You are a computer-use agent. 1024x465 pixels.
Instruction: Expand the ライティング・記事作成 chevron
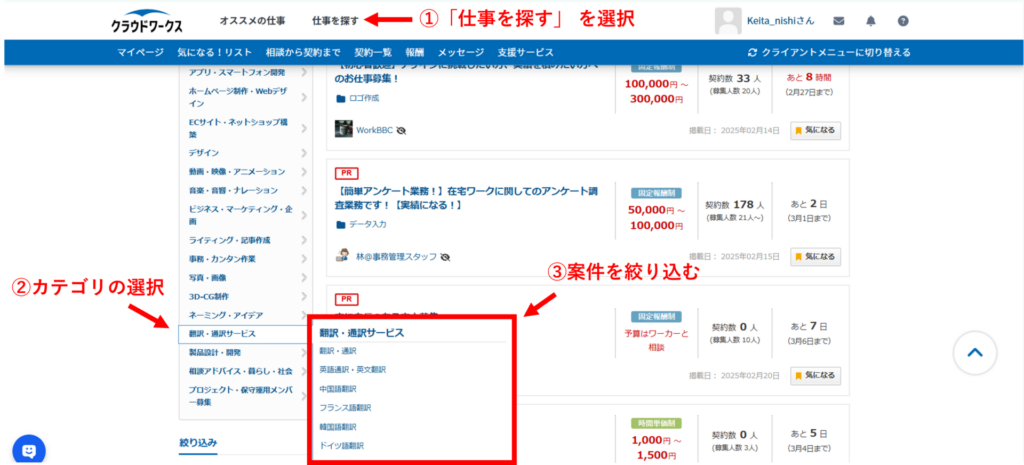(304, 240)
